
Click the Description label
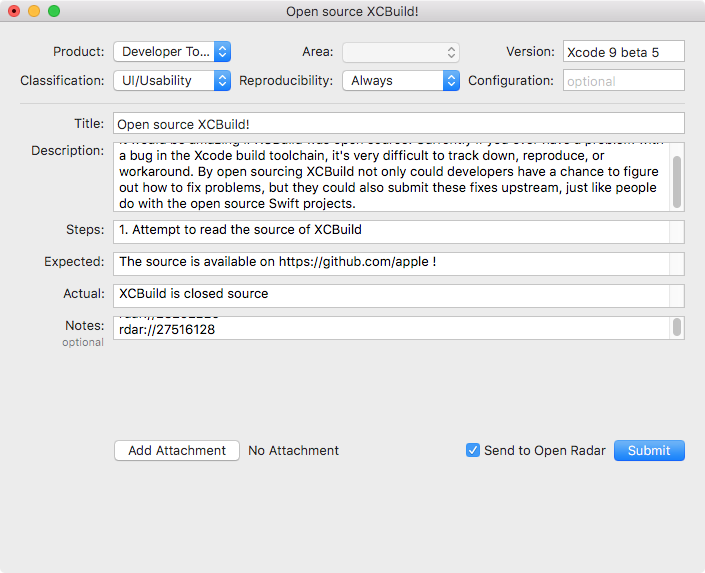pyautogui.click(x=67, y=151)
